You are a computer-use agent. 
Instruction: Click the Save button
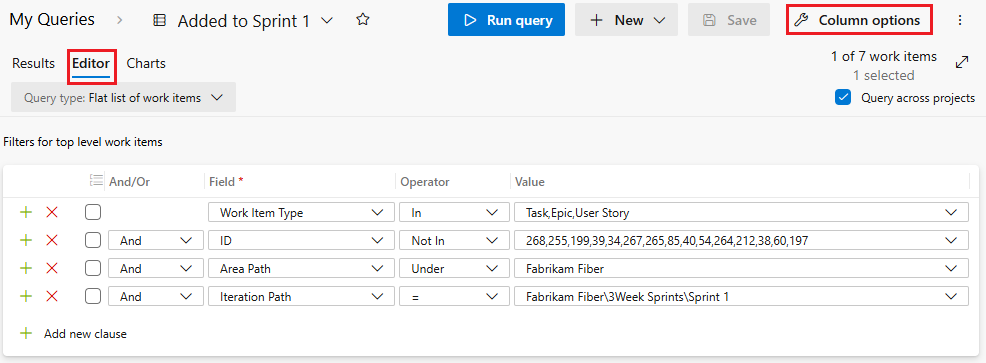coord(729,20)
